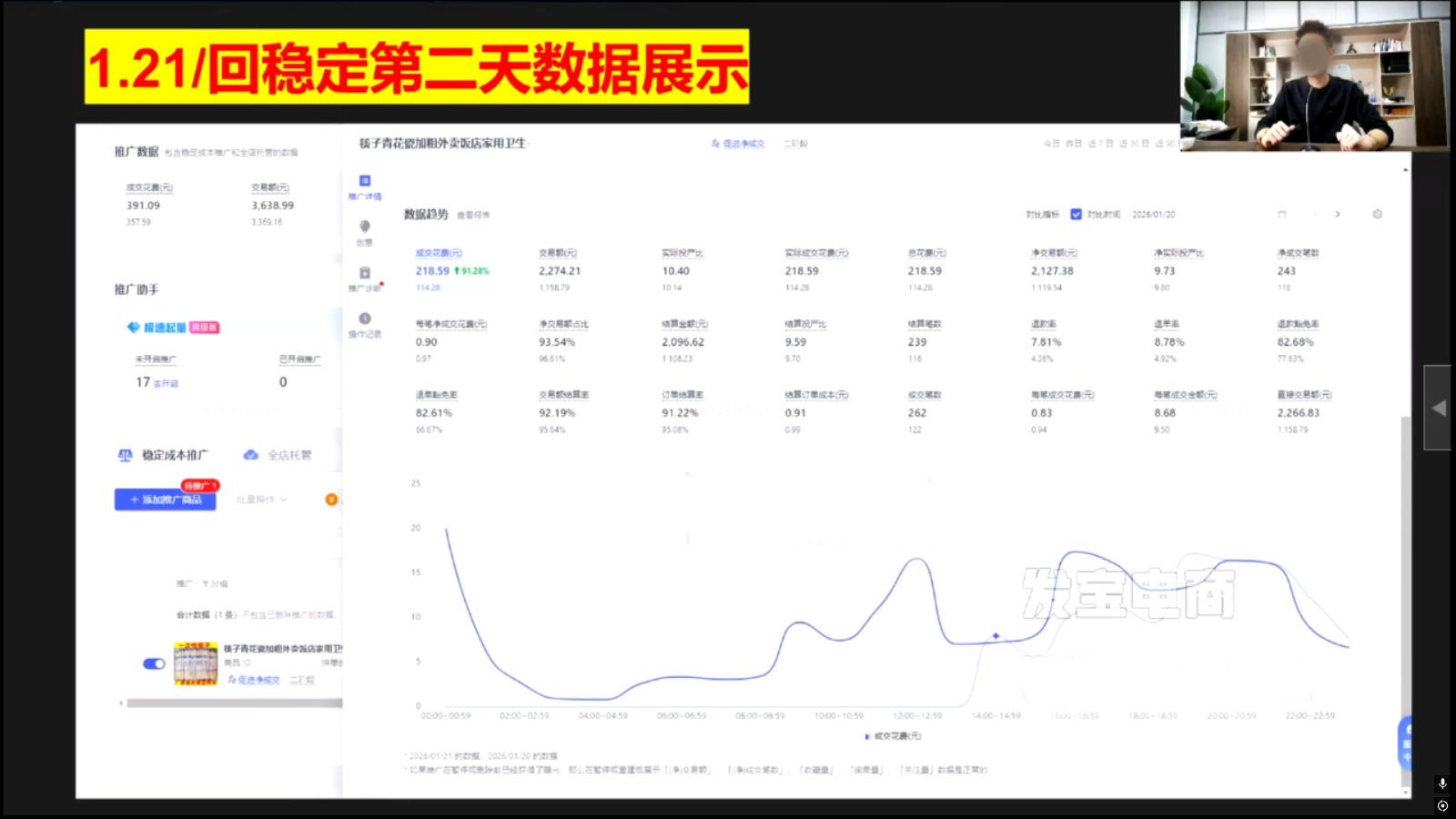
Task: Click the orange yuan coin icon
Action: (331, 500)
